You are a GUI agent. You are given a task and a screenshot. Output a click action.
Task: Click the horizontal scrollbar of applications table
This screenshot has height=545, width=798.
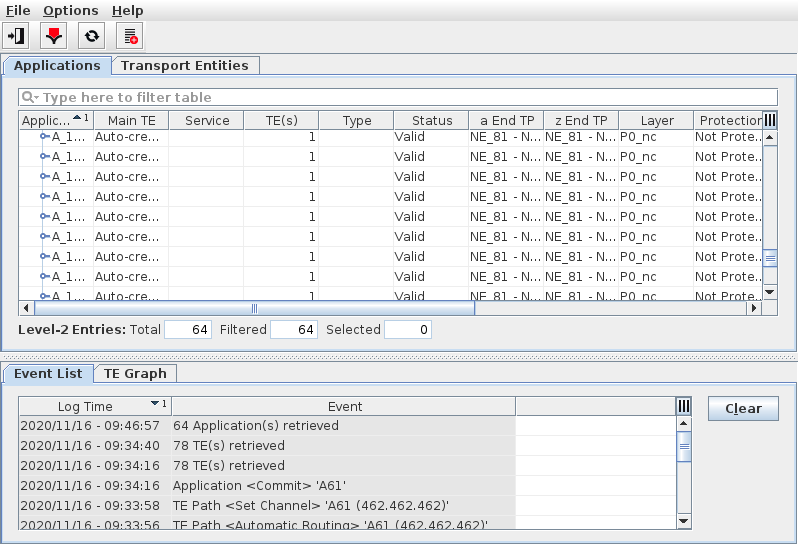point(254,309)
